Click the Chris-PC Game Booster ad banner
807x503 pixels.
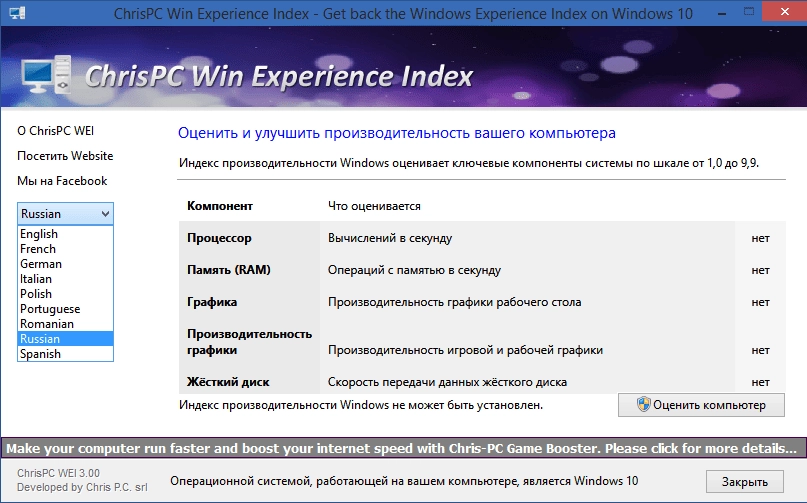(x=404, y=448)
